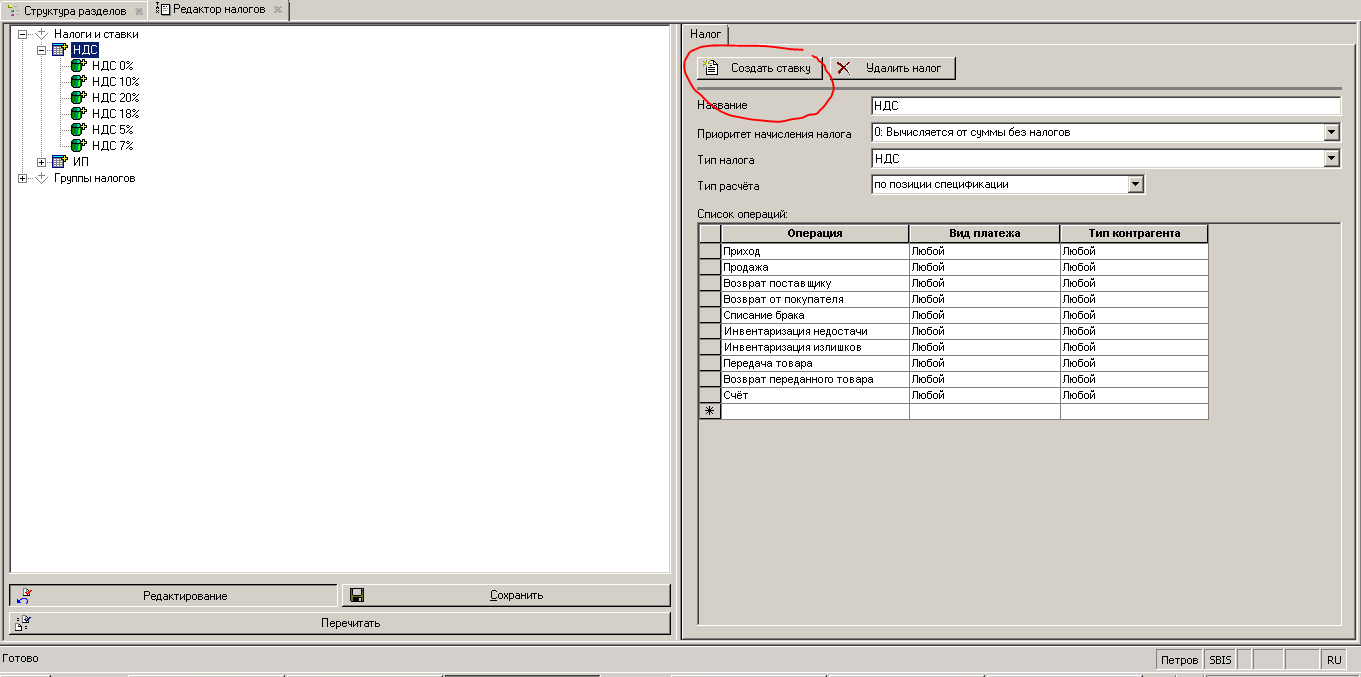Expand the ИП tree node
This screenshot has height=677, width=1361.
[x=42, y=162]
